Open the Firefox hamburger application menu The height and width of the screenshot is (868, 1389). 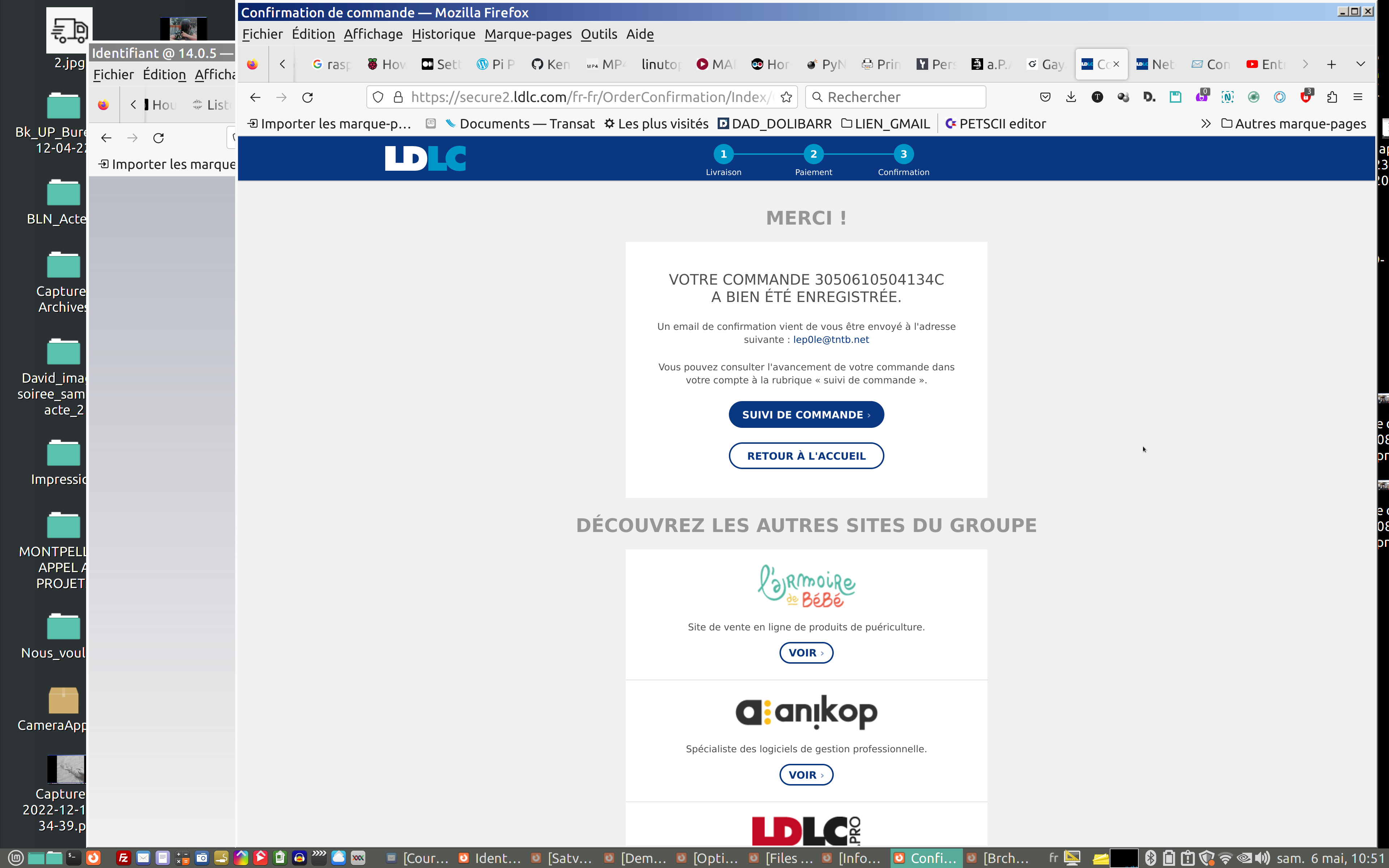click(x=1358, y=97)
